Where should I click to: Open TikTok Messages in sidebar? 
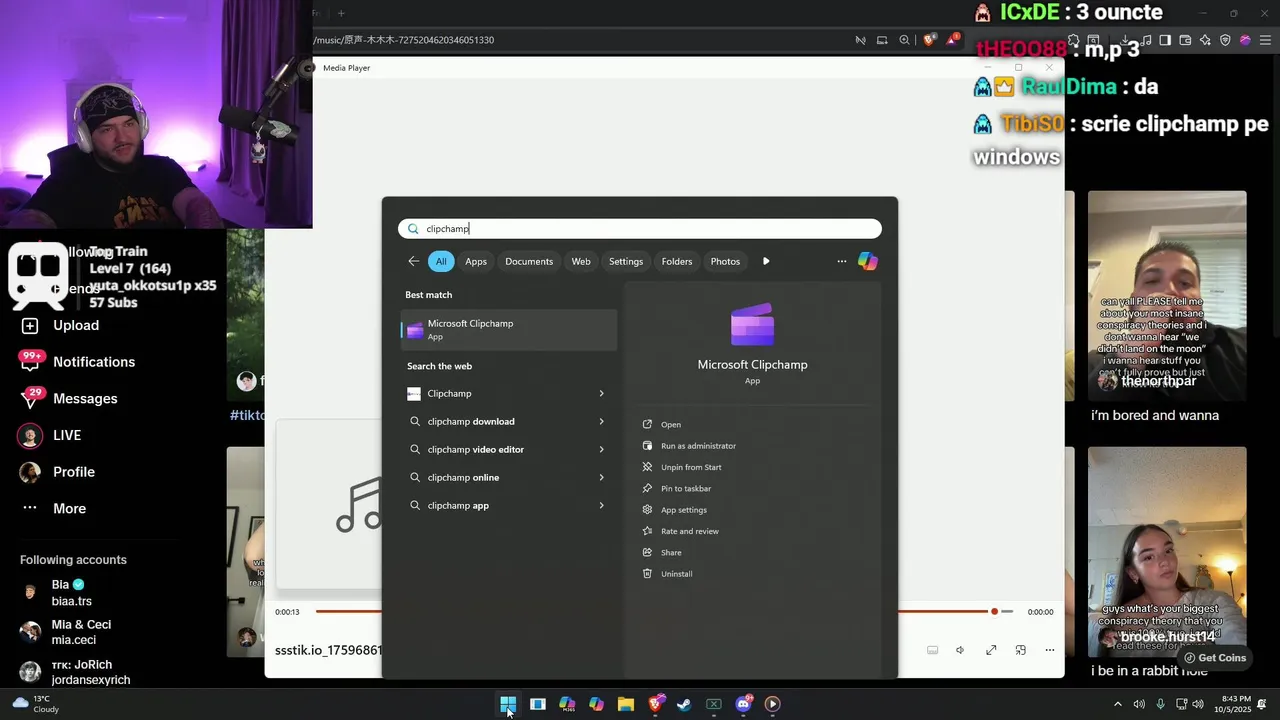coord(69,398)
